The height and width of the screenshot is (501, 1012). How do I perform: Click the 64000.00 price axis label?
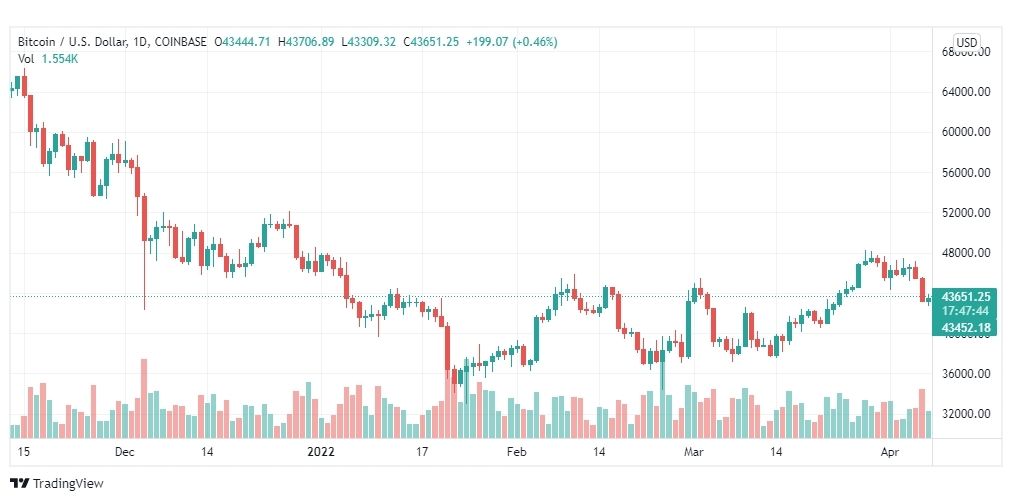(966, 92)
